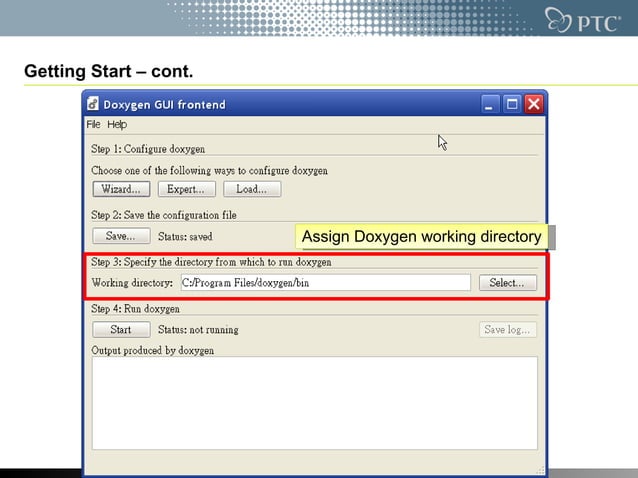This screenshot has height=478, width=638.
Task: Close the Doxygen GUI frontend window
Action: click(x=533, y=104)
